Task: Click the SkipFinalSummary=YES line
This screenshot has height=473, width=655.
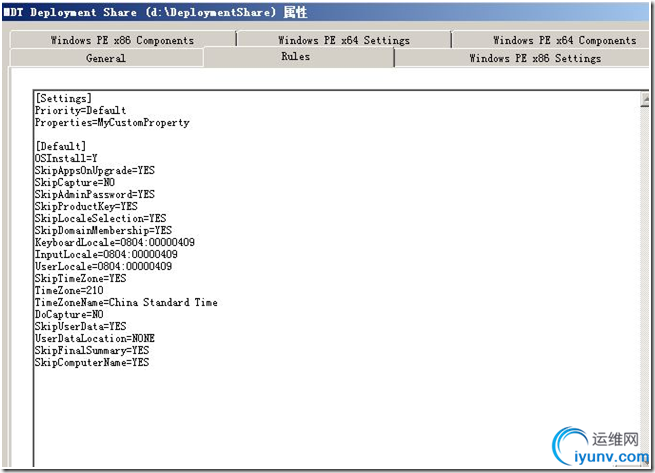Action: tap(92, 350)
